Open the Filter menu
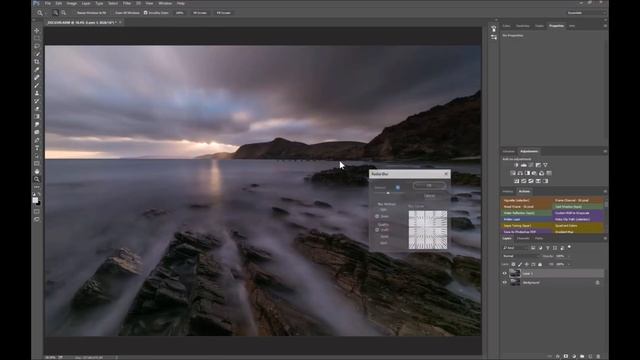640x360 pixels. point(127,3)
